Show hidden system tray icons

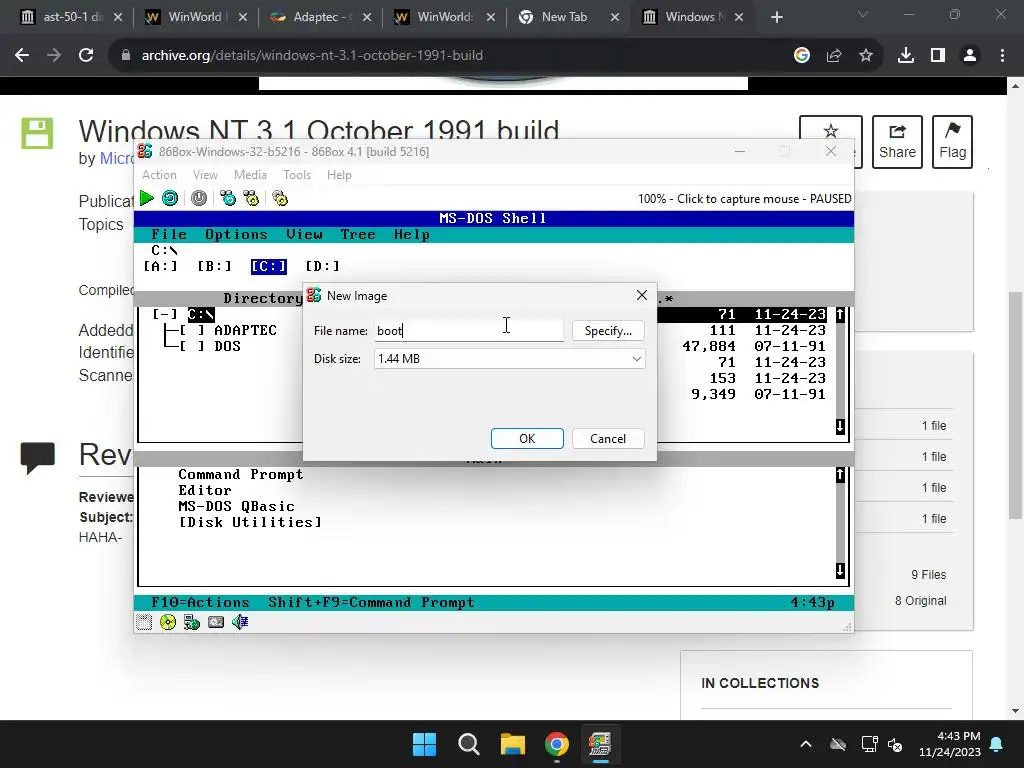[x=806, y=744]
